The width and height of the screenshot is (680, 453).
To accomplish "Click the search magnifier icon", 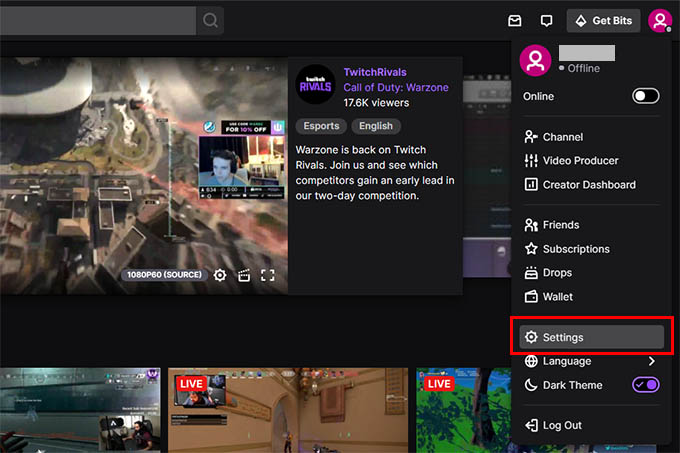I will [x=210, y=20].
